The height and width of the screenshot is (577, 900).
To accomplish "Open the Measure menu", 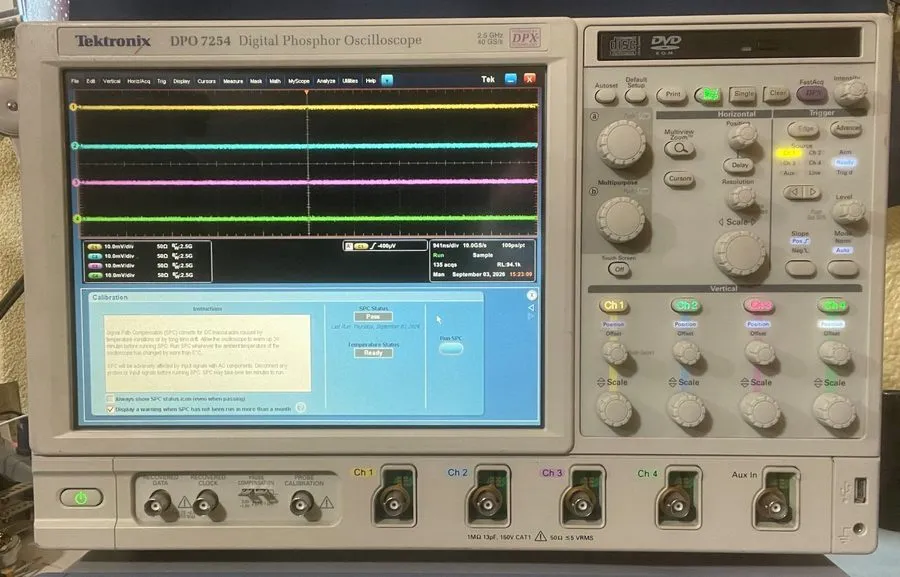I will pyautogui.click(x=233, y=81).
